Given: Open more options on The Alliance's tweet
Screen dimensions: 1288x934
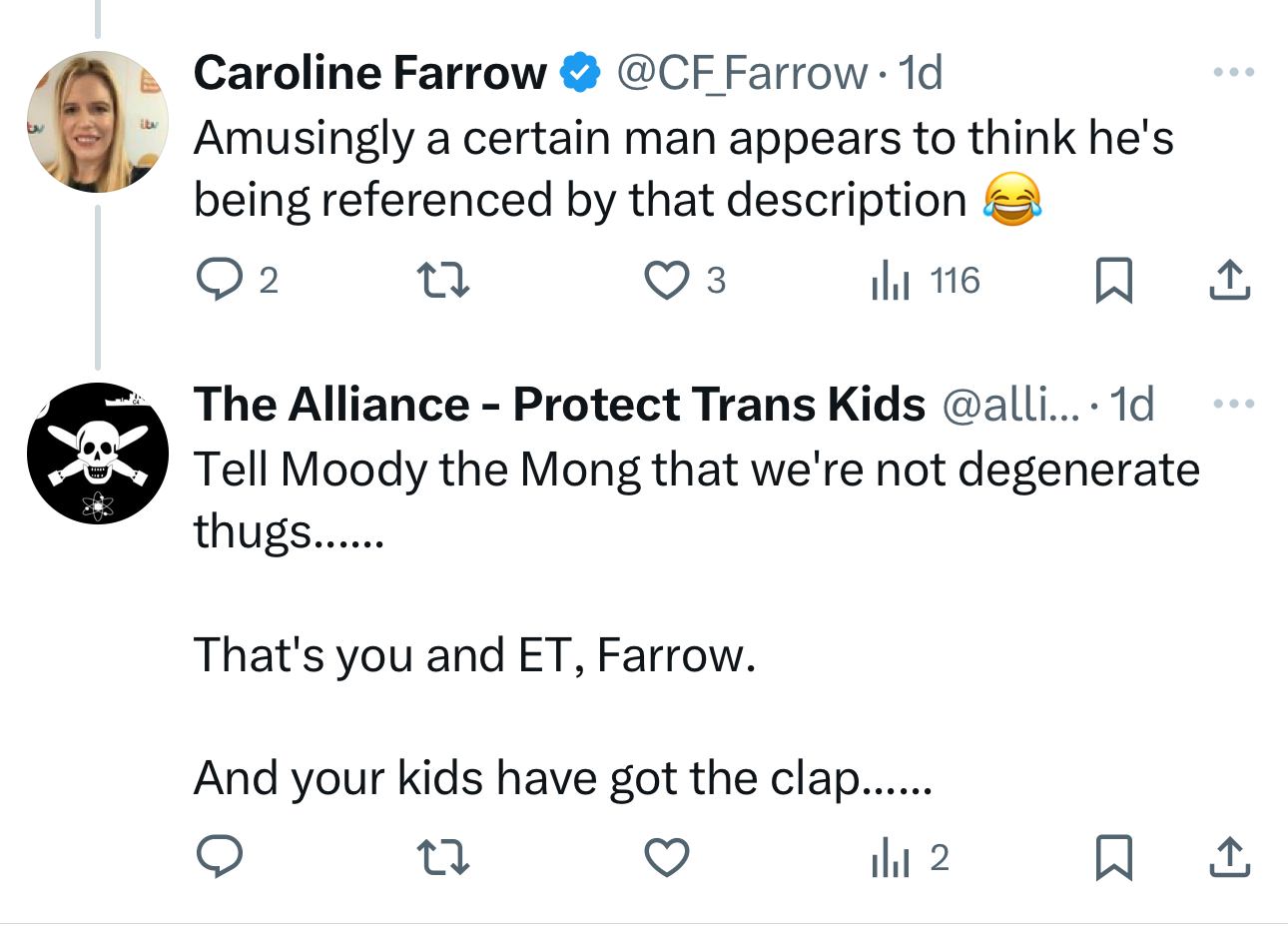Looking at the screenshot, I should point(1233,404).
